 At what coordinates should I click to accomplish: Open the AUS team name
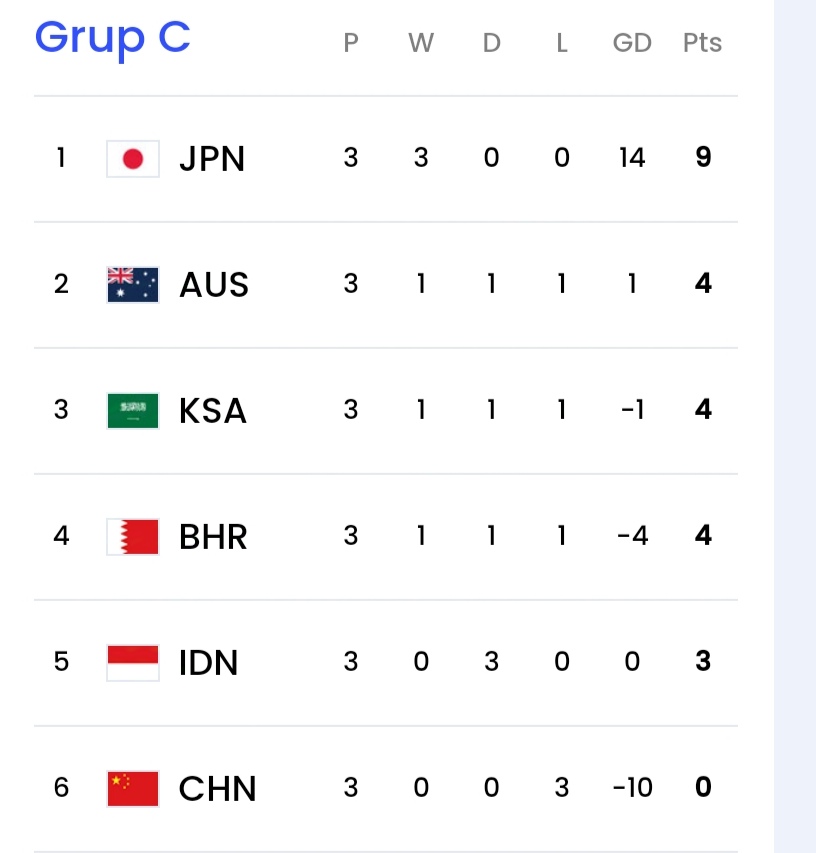(x=214, y=285)
